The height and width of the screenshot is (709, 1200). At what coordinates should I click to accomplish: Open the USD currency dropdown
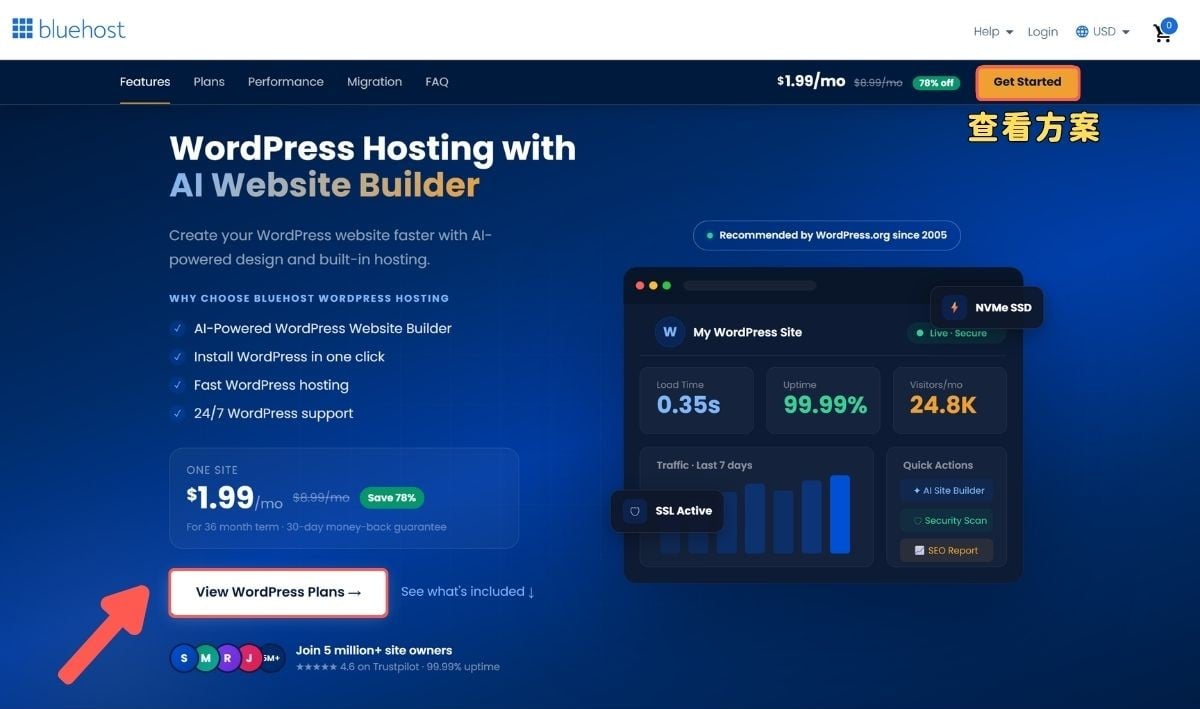[x=1103, y=32]
